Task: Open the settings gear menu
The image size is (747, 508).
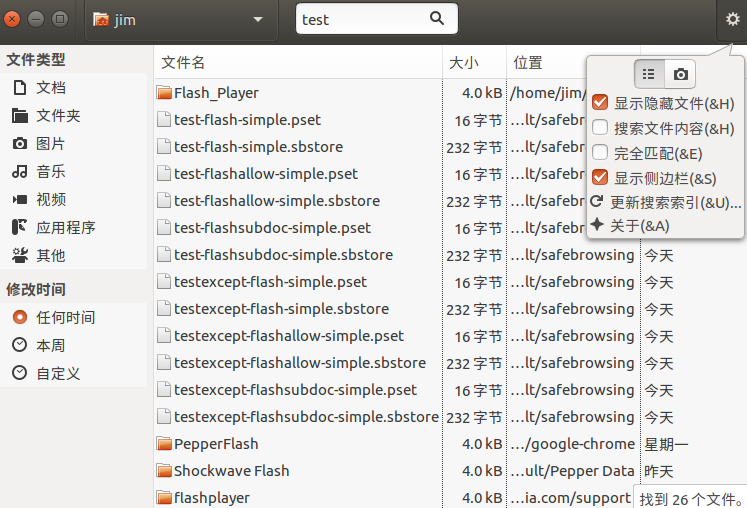Action: pos(732,20)
